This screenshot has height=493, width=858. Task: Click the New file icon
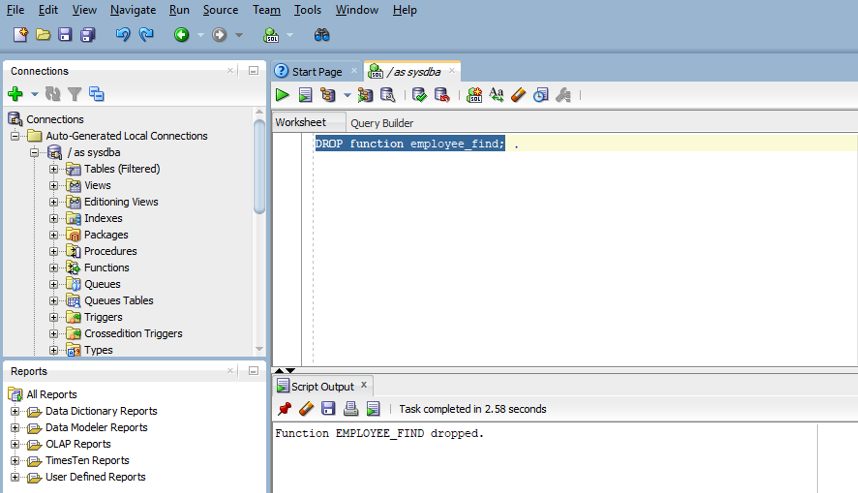[x=20, y=35]
